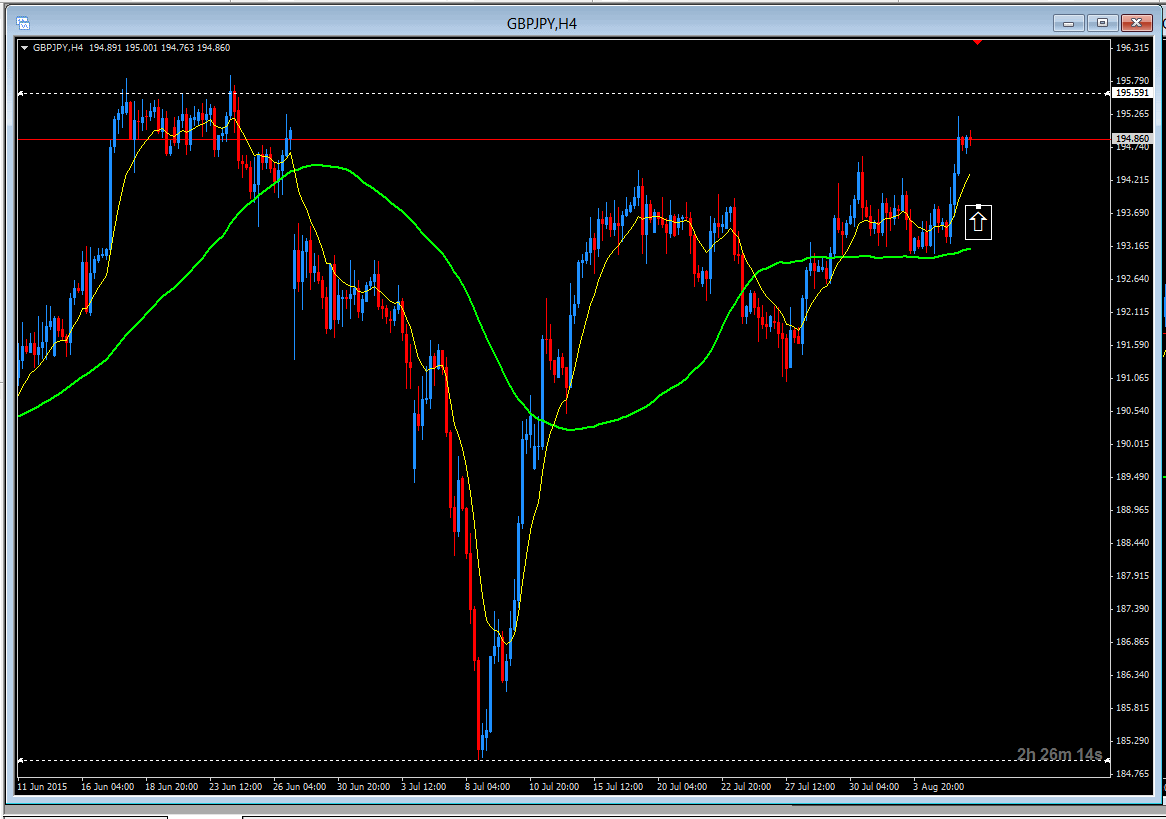Click right-end arrow of bottom dashed line
Screen dimensions: 1166x819
coord(1106,760)
